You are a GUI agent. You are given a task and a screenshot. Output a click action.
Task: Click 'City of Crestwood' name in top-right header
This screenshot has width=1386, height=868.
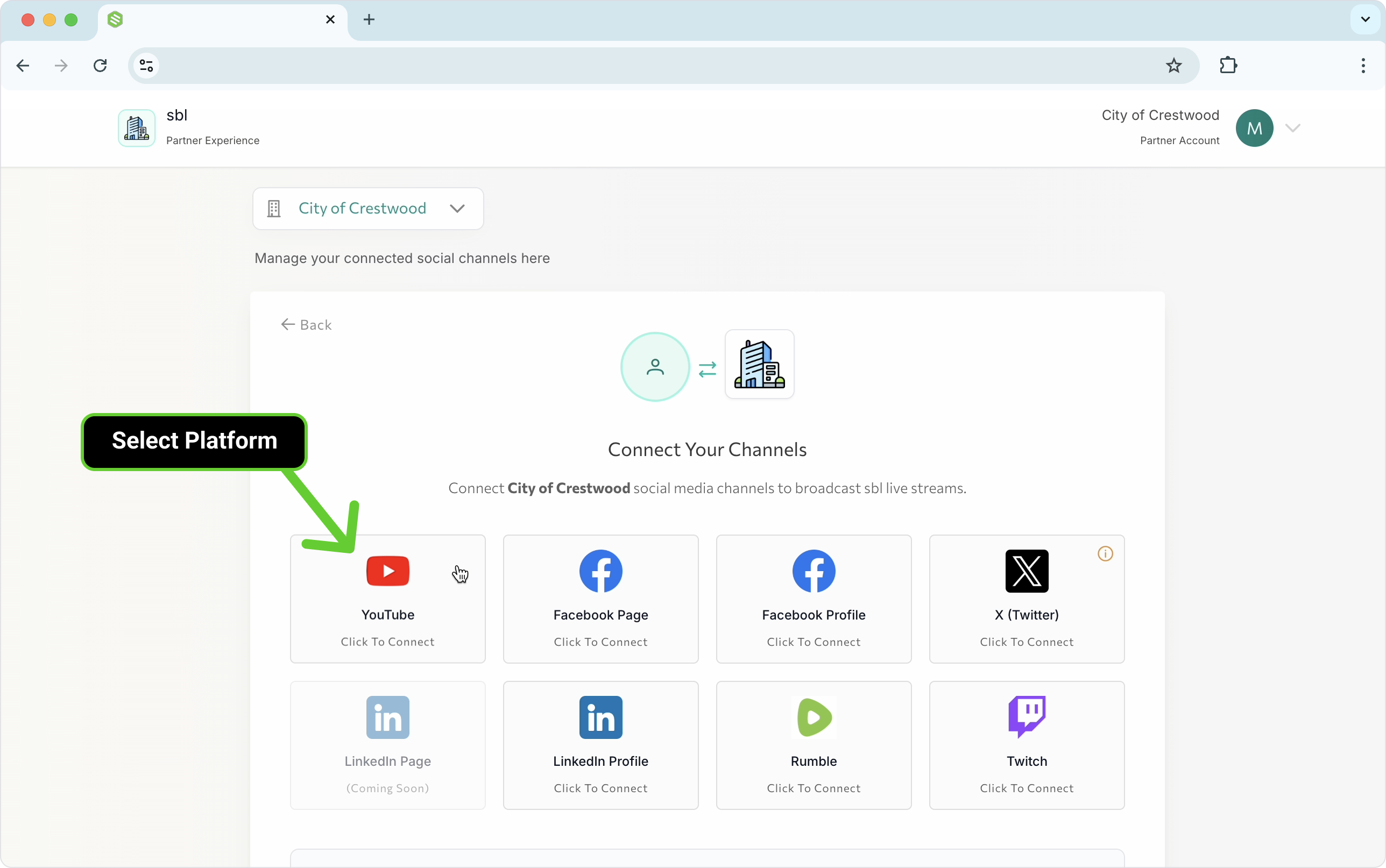click(1160, 116)
